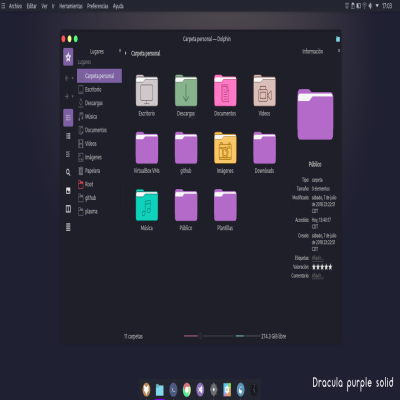
Task: Select the green Descargas folder icon
Action: pos(186,91)
